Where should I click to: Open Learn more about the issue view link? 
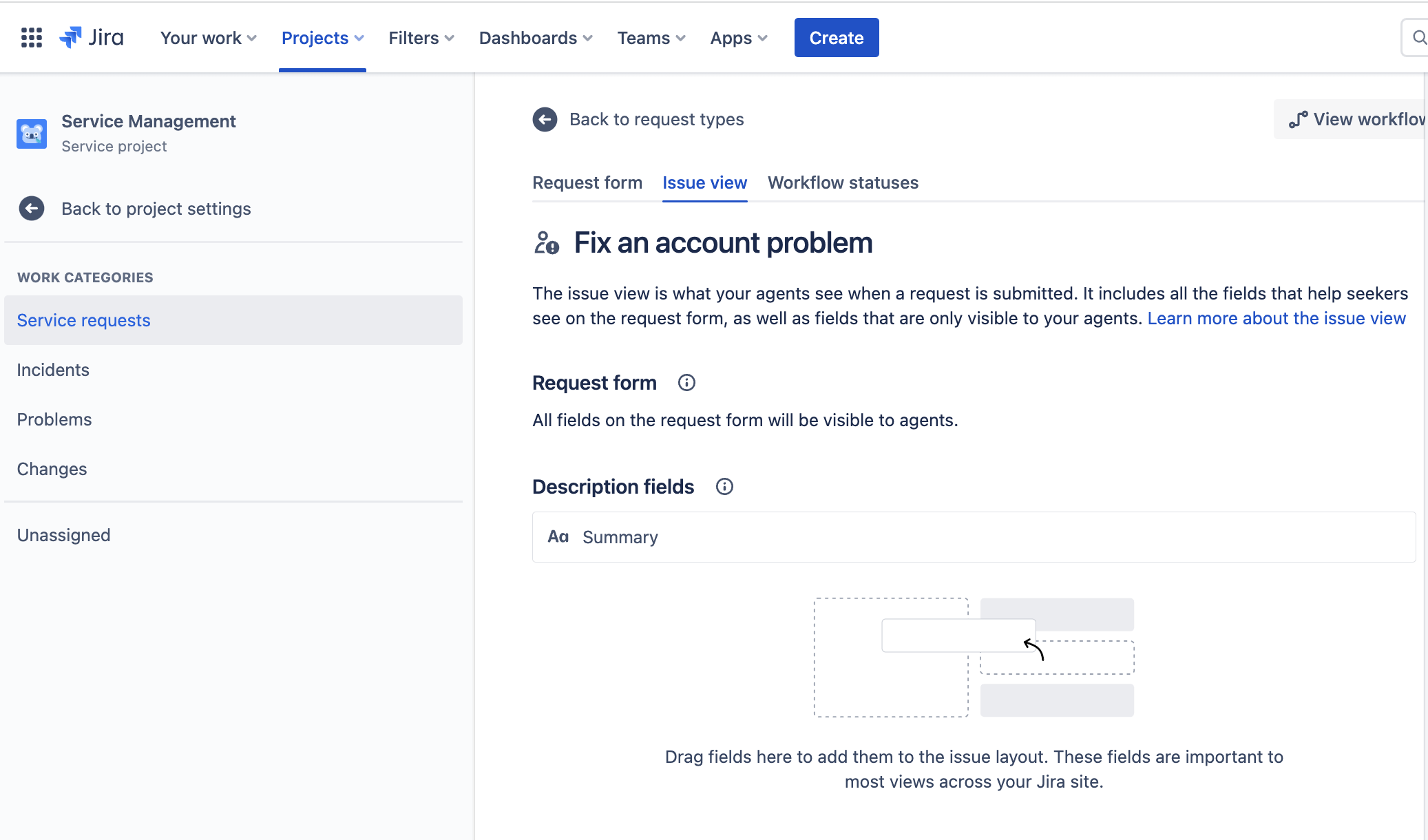point(1276,318)
